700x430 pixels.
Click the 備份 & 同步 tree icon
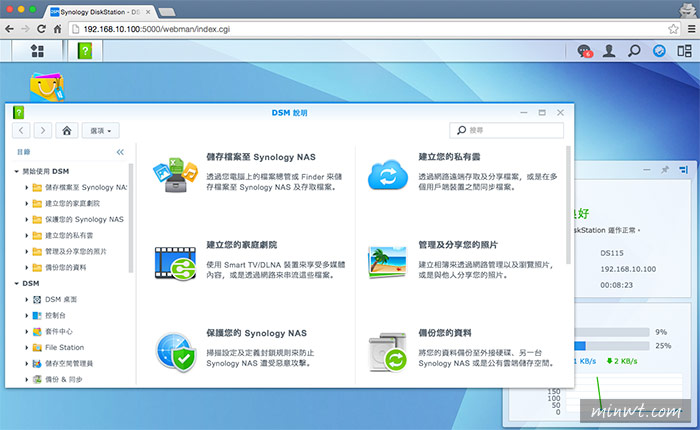coord(37,380)
